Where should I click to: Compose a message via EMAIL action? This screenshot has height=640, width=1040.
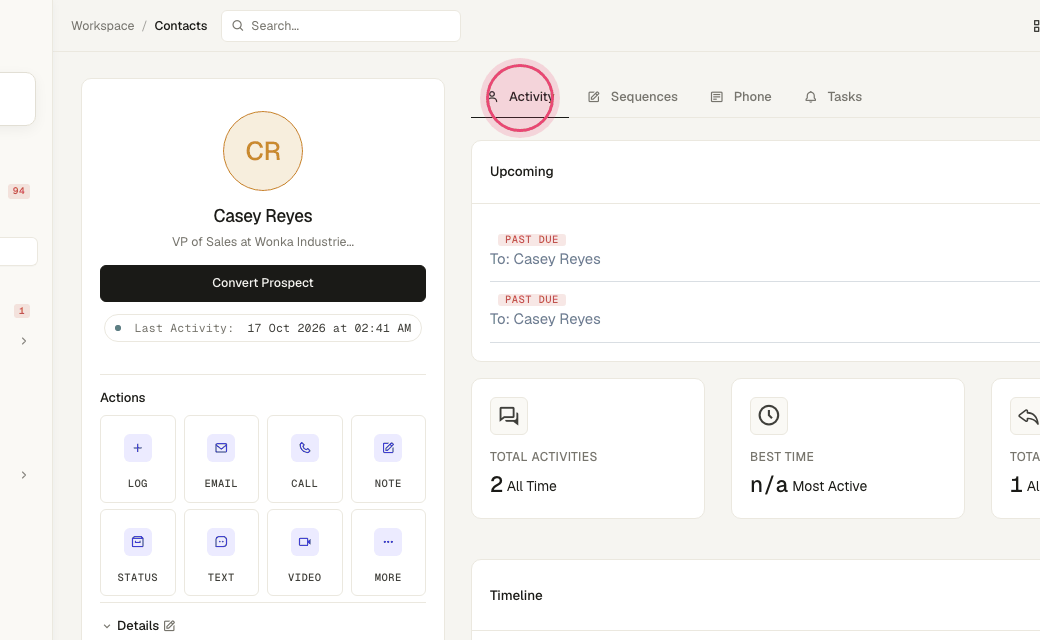click(x=221, y=459)
